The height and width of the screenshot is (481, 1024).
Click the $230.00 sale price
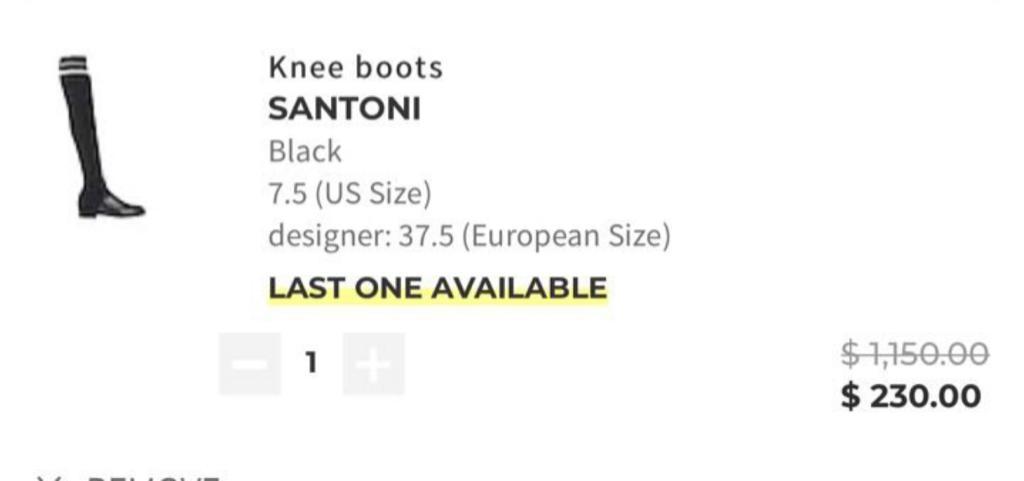[x=911, y=397]
